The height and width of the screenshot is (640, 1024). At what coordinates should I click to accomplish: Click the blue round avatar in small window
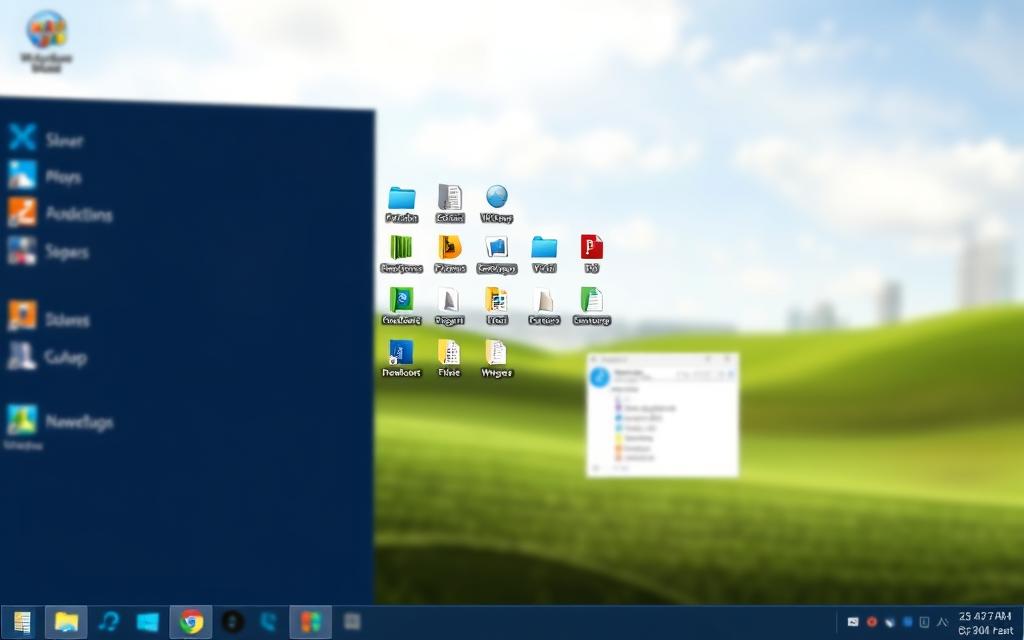(x=600, y=378)
